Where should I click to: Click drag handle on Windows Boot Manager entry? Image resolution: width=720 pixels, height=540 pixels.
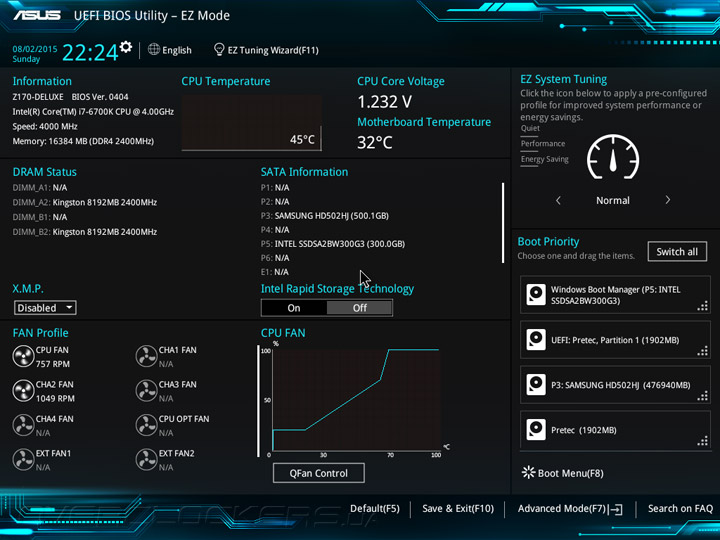coord(703,306)
